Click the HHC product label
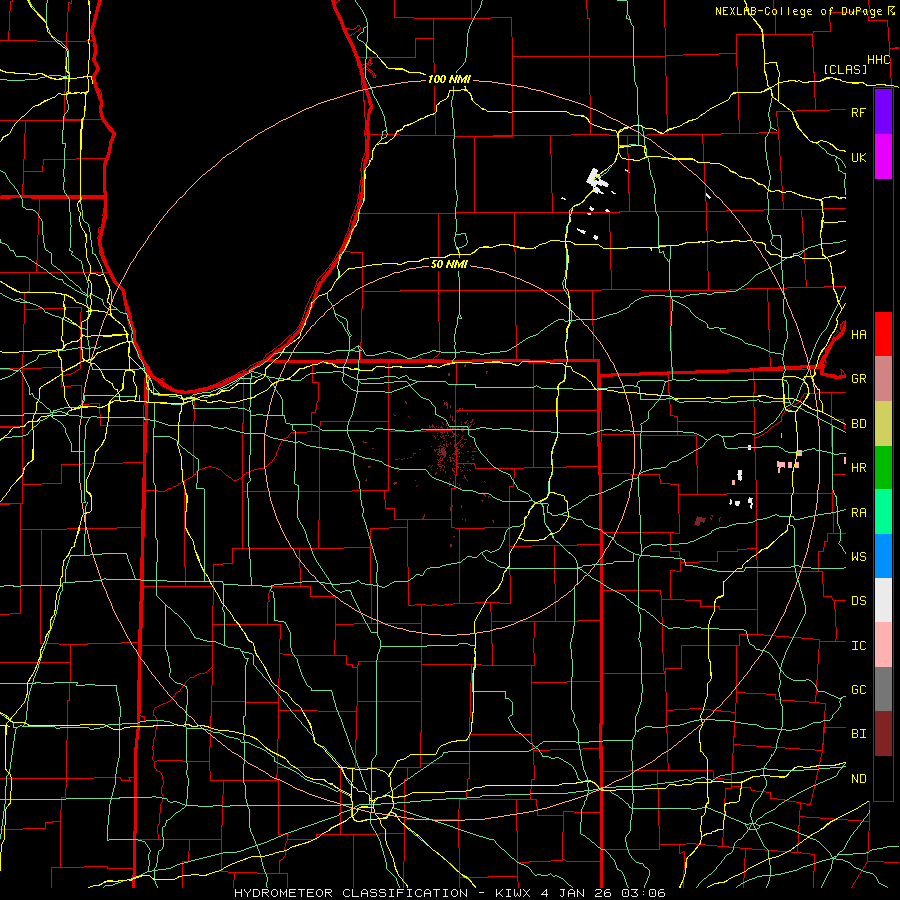This screenshot has width=900, height=900. (878, 60)
